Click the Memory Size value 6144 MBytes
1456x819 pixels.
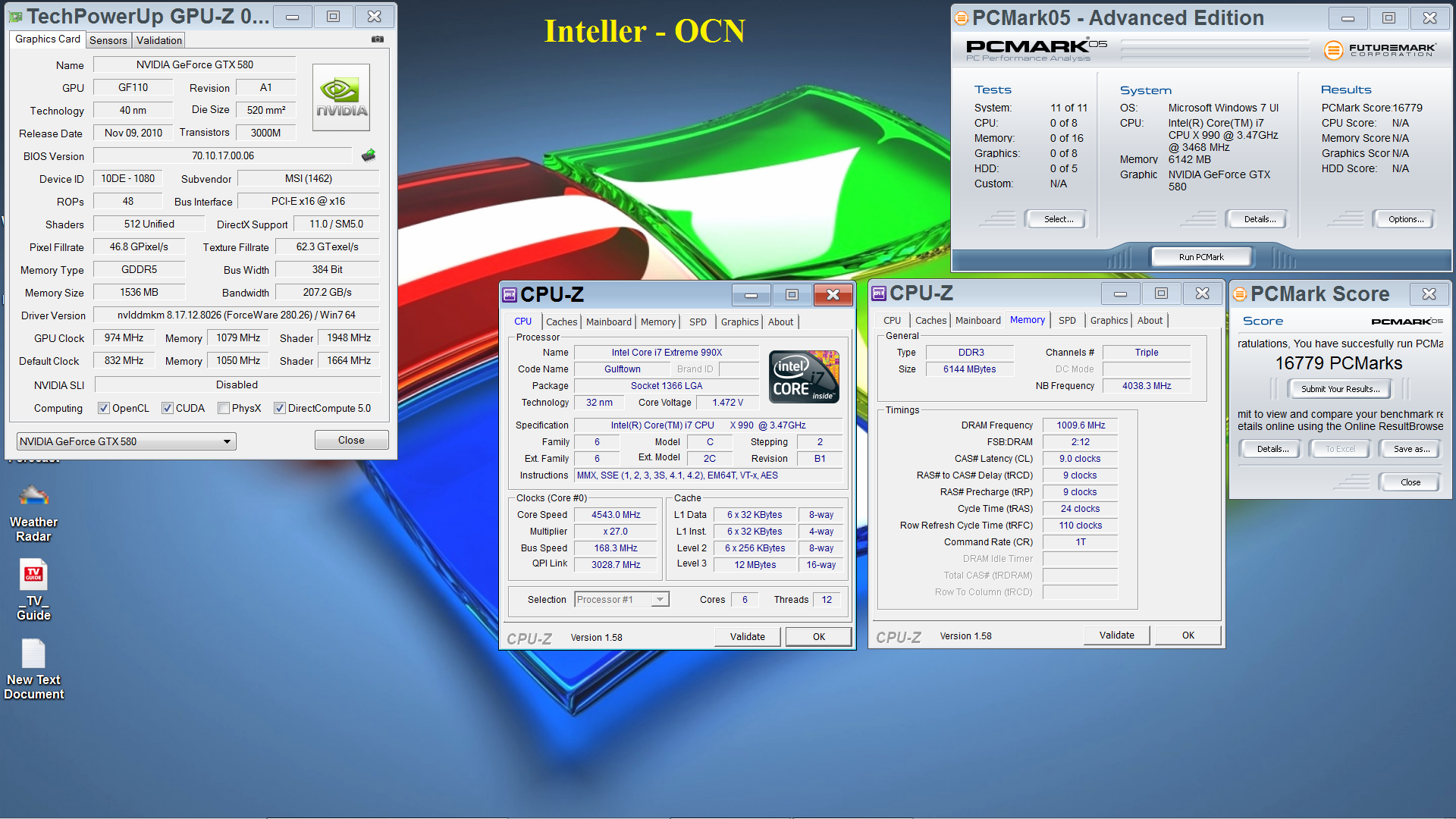coord(969,369)
